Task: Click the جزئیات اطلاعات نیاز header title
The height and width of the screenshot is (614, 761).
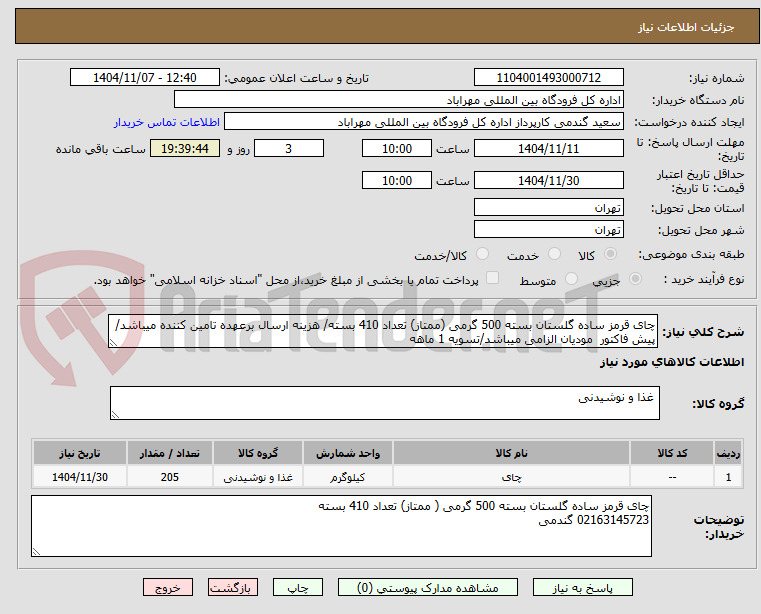Action: pyautogui.click(x=686, y=27)
